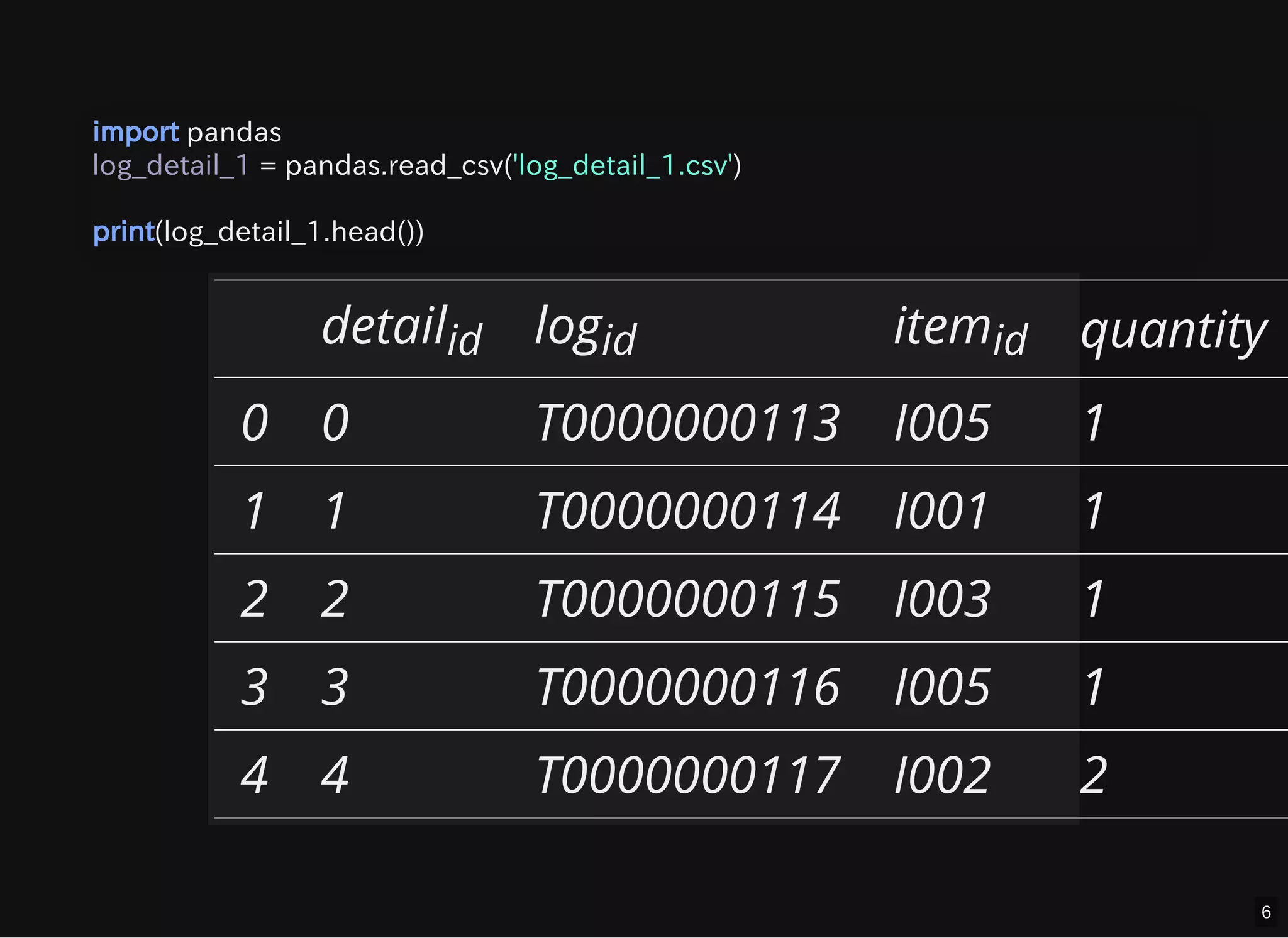The image size is (1288, 938).
Task: Click the word 'pandas' after import
Action: 234,133
